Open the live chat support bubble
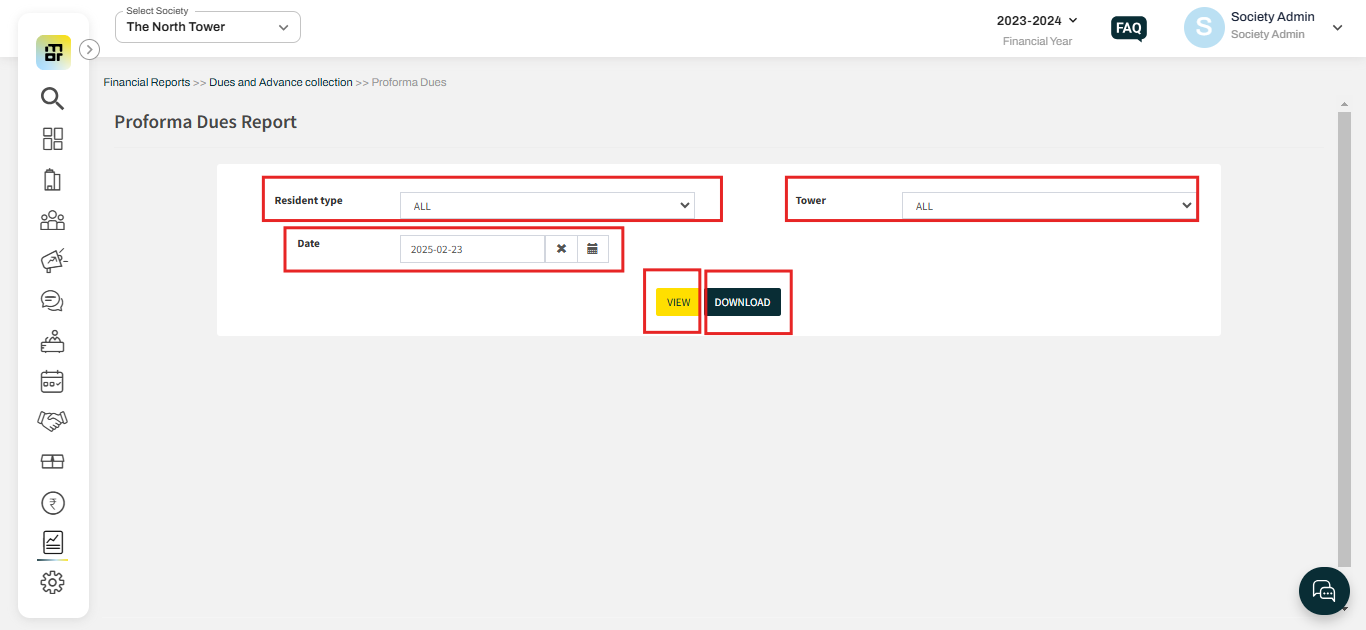Screen dimensions: 1366x630 point(1324,590)
